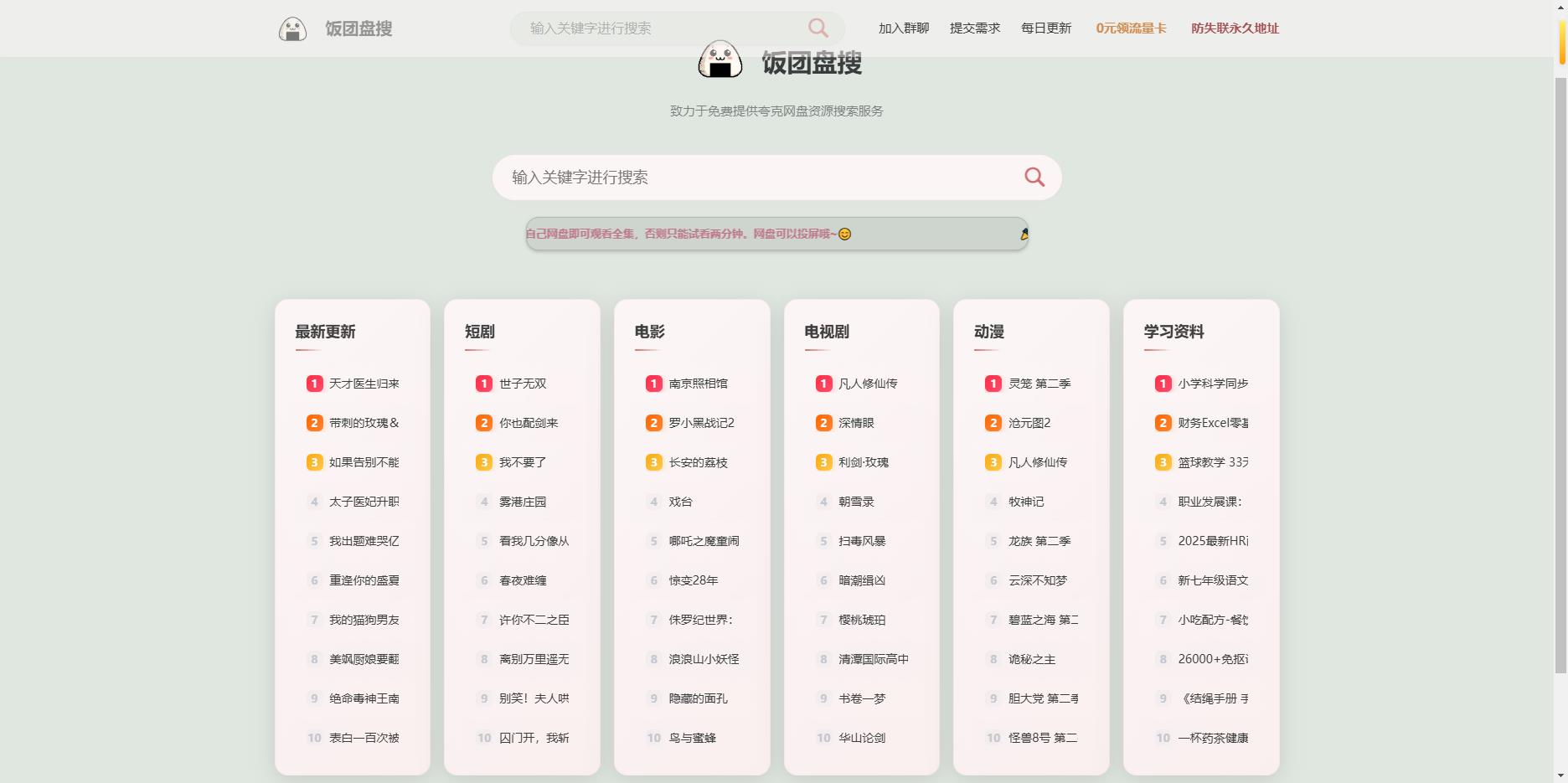The width and height of the screenshot is (1568, 783).
Task: Click the 0元领流量卡 link
Action: point(1129,28)
